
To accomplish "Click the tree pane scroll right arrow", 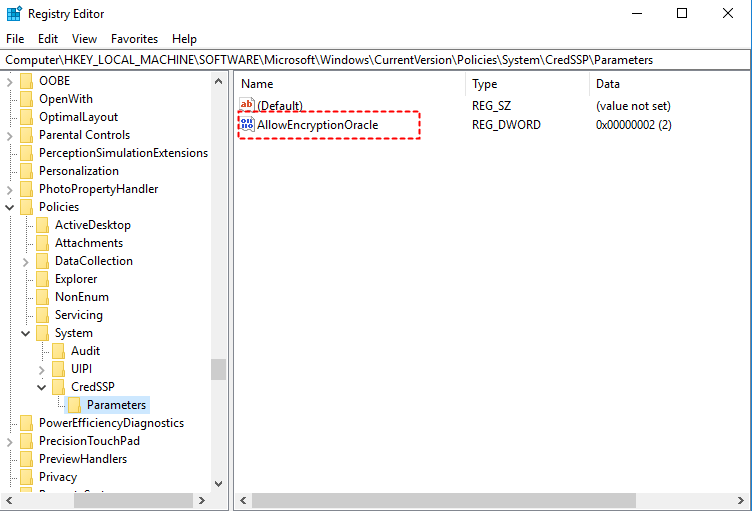I will 202,500.
